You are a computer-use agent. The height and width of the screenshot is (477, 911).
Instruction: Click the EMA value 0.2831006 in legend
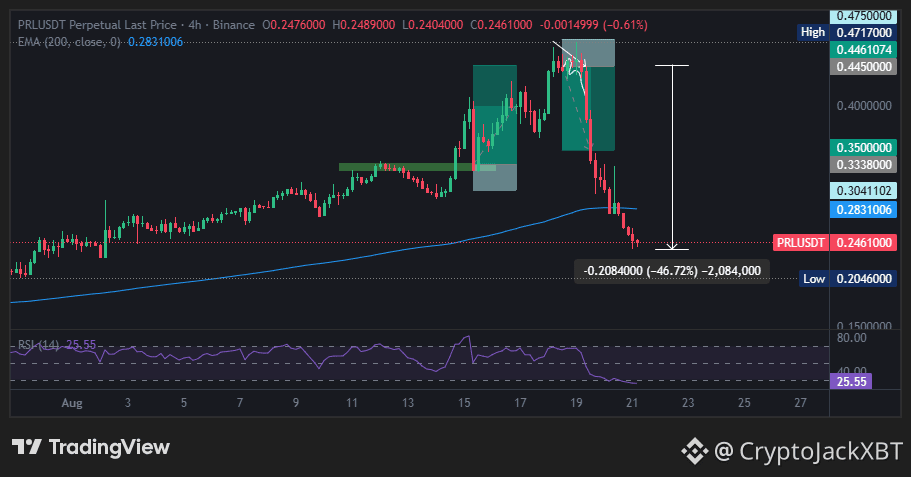(x=155, y=42)
